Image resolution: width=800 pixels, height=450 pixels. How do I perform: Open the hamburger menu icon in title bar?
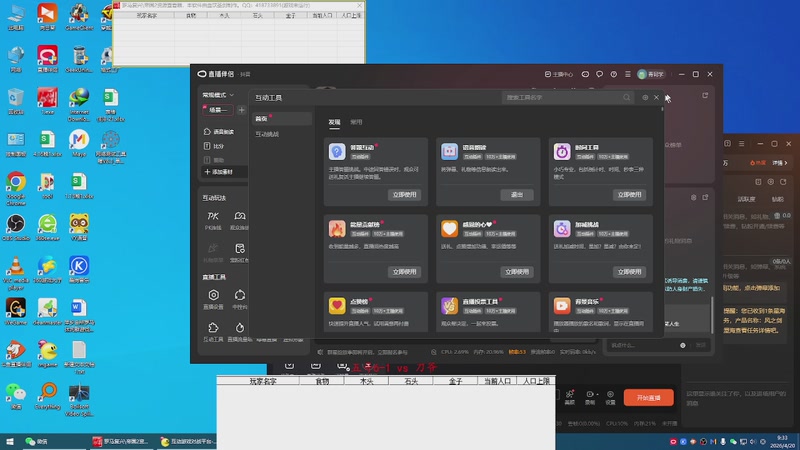[x=628, y=74]
